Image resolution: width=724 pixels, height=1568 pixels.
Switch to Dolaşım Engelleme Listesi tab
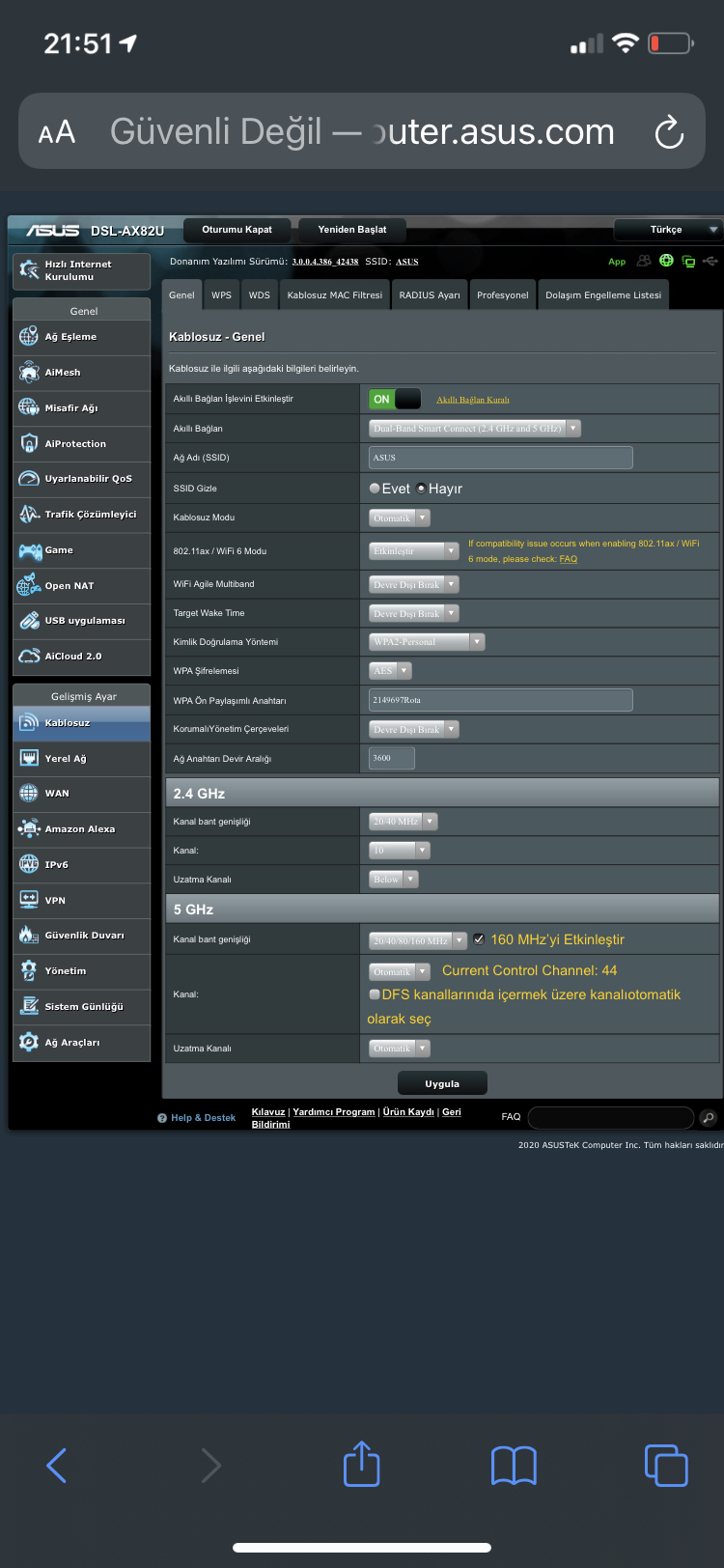click(x=603, y=294)
